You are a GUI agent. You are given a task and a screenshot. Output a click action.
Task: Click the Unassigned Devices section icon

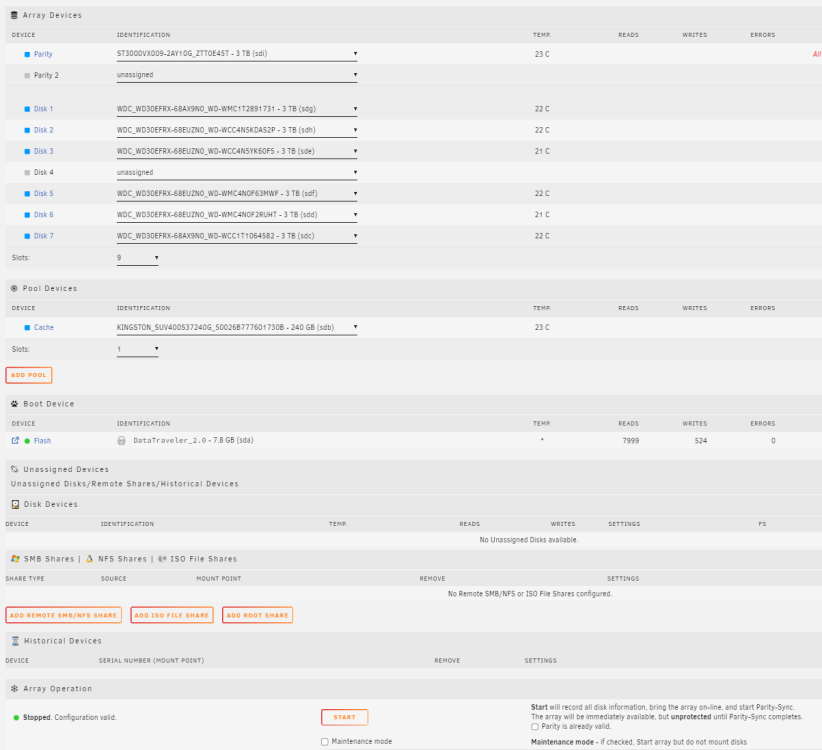click(x=15, y=469)
